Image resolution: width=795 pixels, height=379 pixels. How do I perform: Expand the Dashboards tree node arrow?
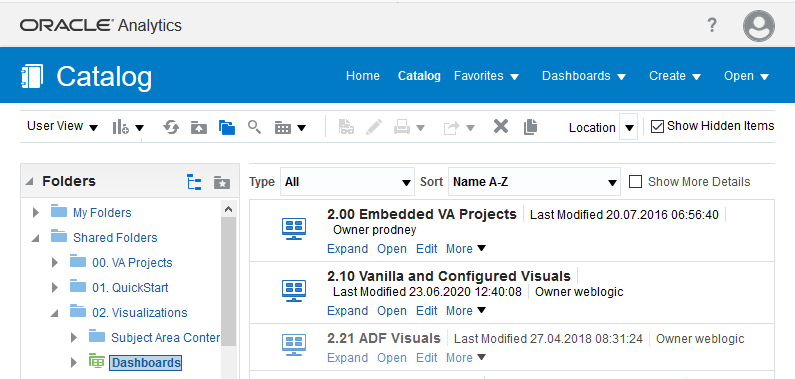tap(74, 363)
